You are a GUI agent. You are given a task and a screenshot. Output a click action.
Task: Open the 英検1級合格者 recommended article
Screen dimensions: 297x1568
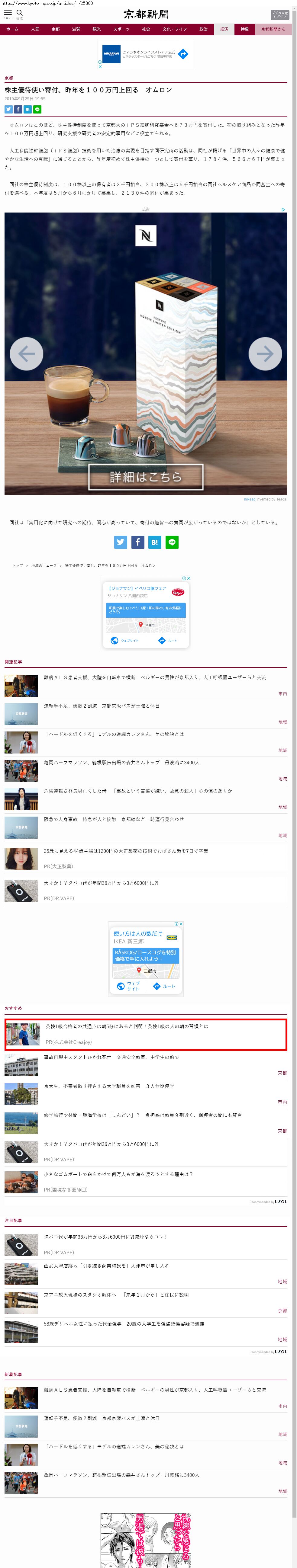click(127, 1026)
